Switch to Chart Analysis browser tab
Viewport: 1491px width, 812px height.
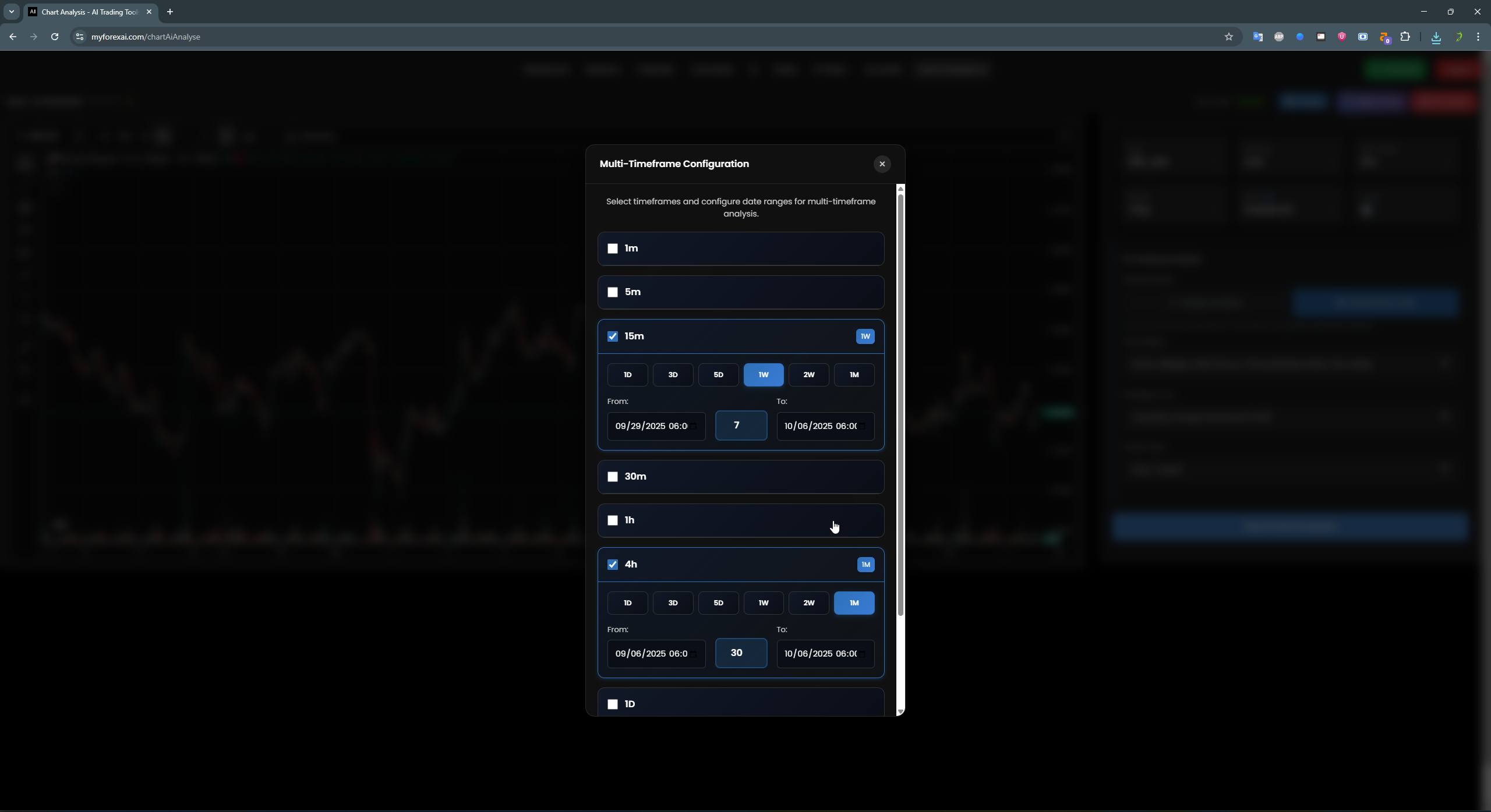pos(87,12)
